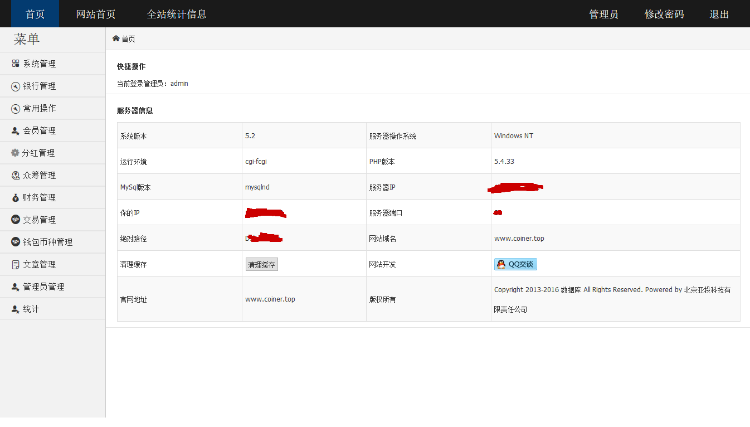Open www.coiner.top link in 官网地址 row
The height and width of the screenshot is (427, 750).
pyautogui.click(x=270, y=299)
